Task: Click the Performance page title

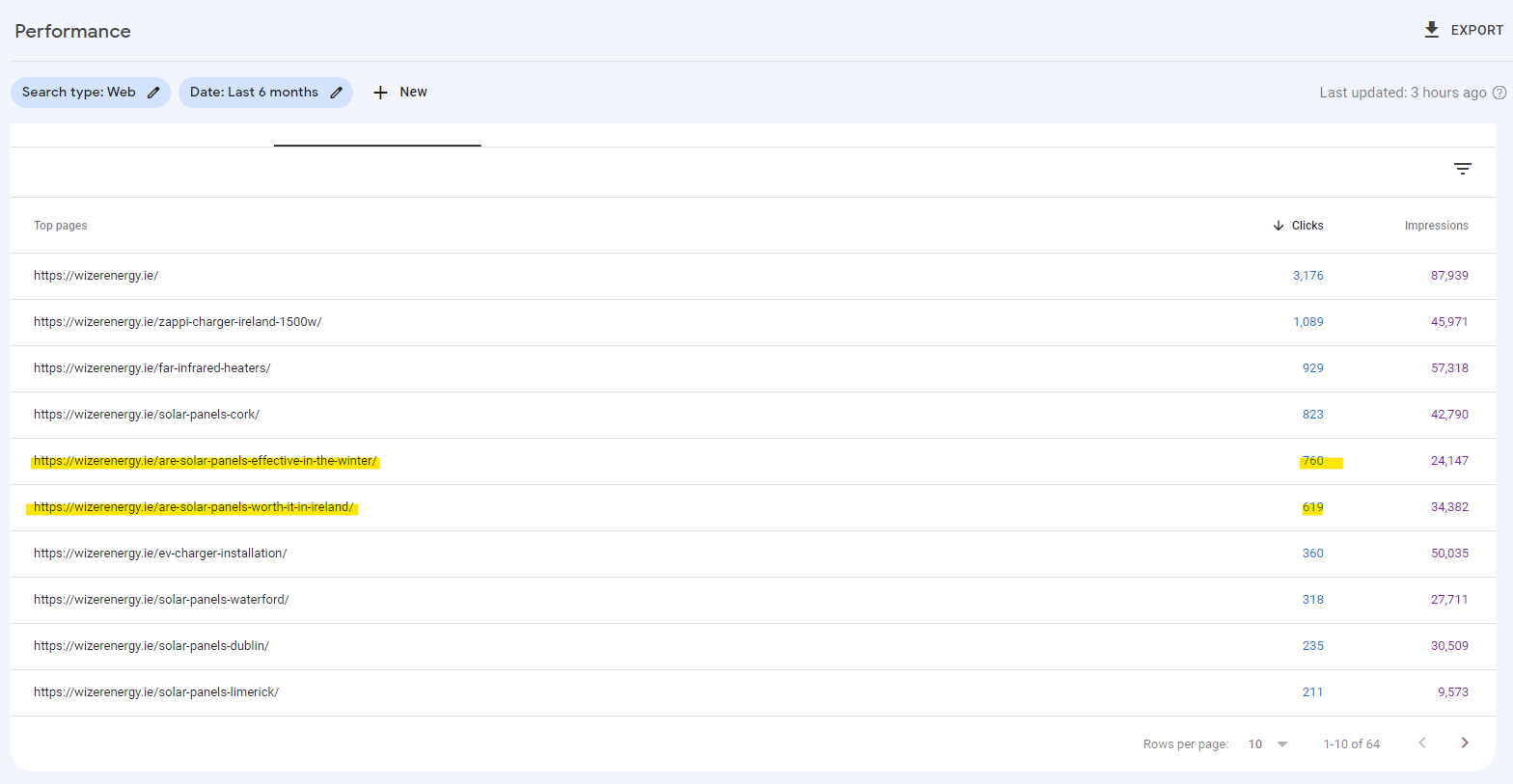Action: tap(72, 31)
